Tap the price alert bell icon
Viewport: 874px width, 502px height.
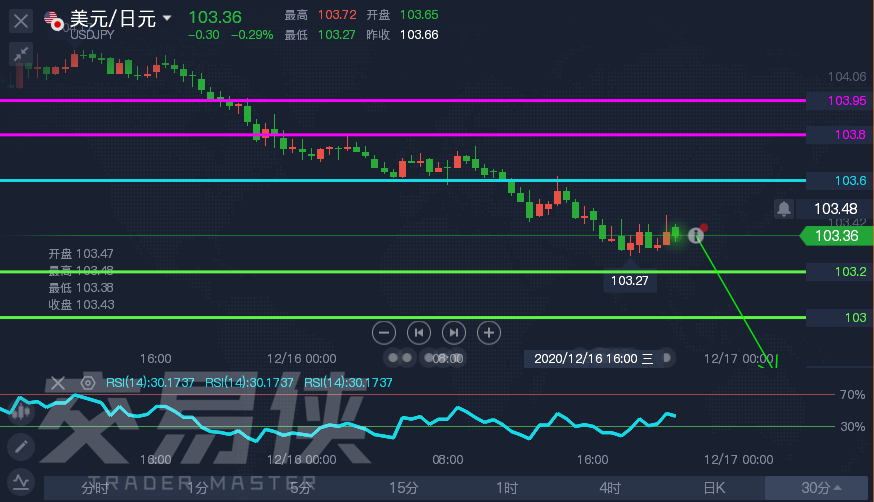pos(784,209)
